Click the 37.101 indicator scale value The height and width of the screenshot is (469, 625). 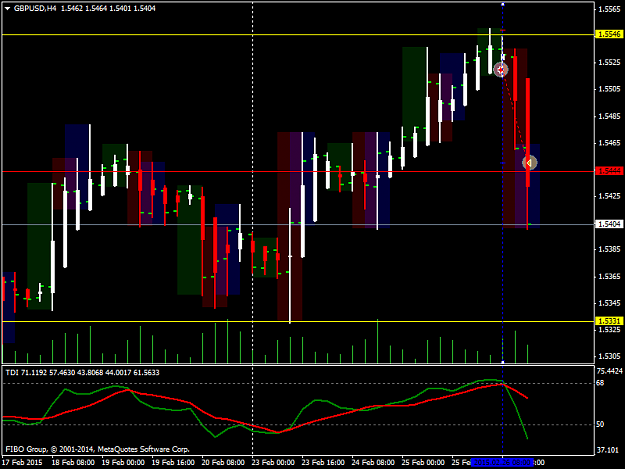click(x=608, y=451)
